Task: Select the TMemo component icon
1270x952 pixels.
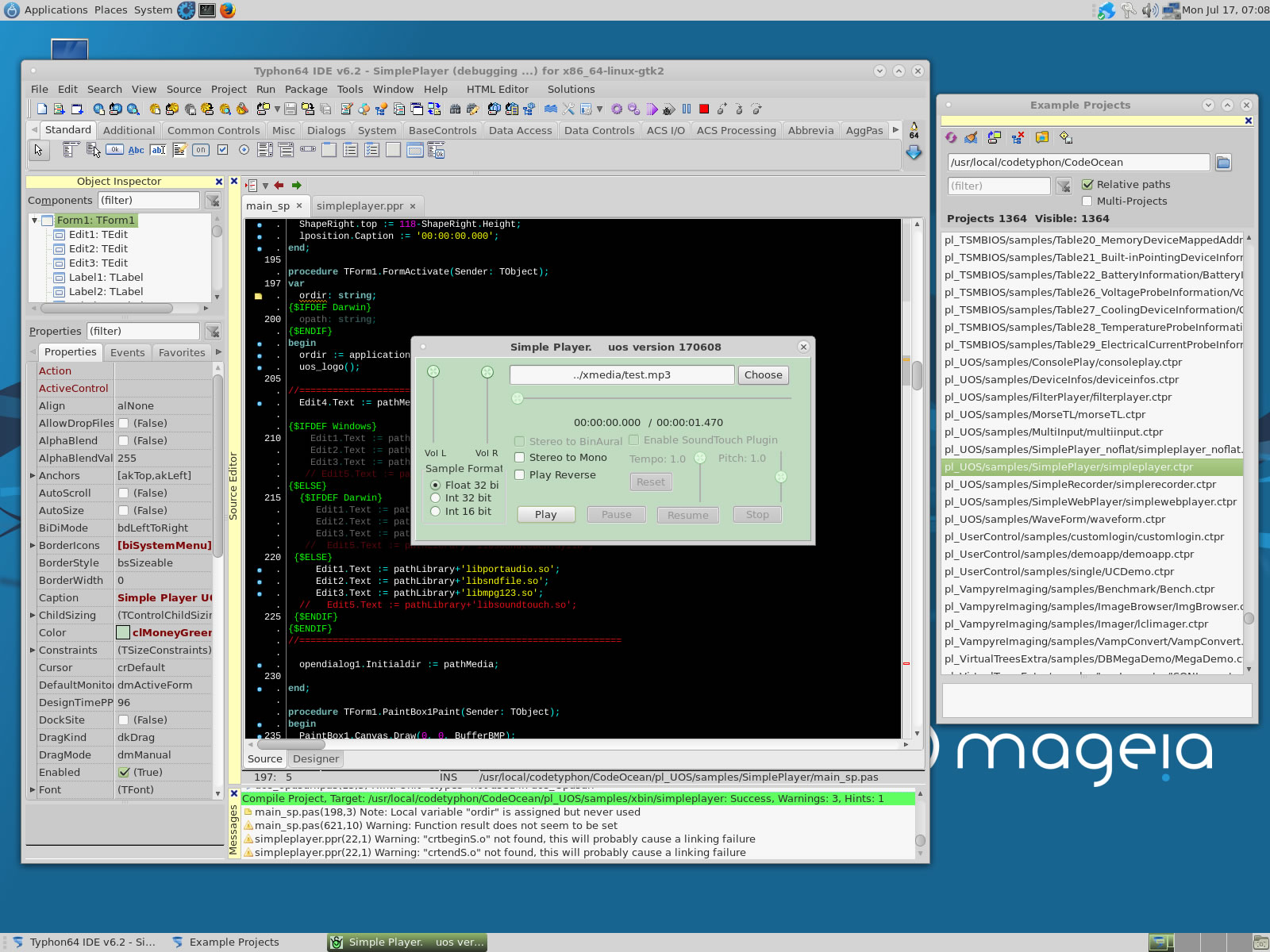Action: (179, 150)
